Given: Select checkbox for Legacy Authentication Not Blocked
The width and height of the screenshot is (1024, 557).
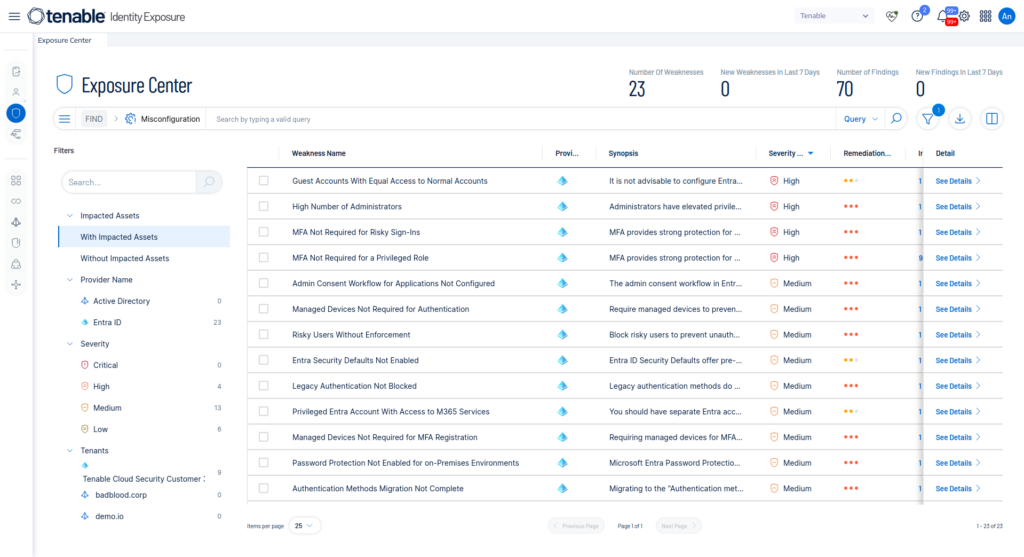Looking at the screenshot, I should tap(263, 386).
